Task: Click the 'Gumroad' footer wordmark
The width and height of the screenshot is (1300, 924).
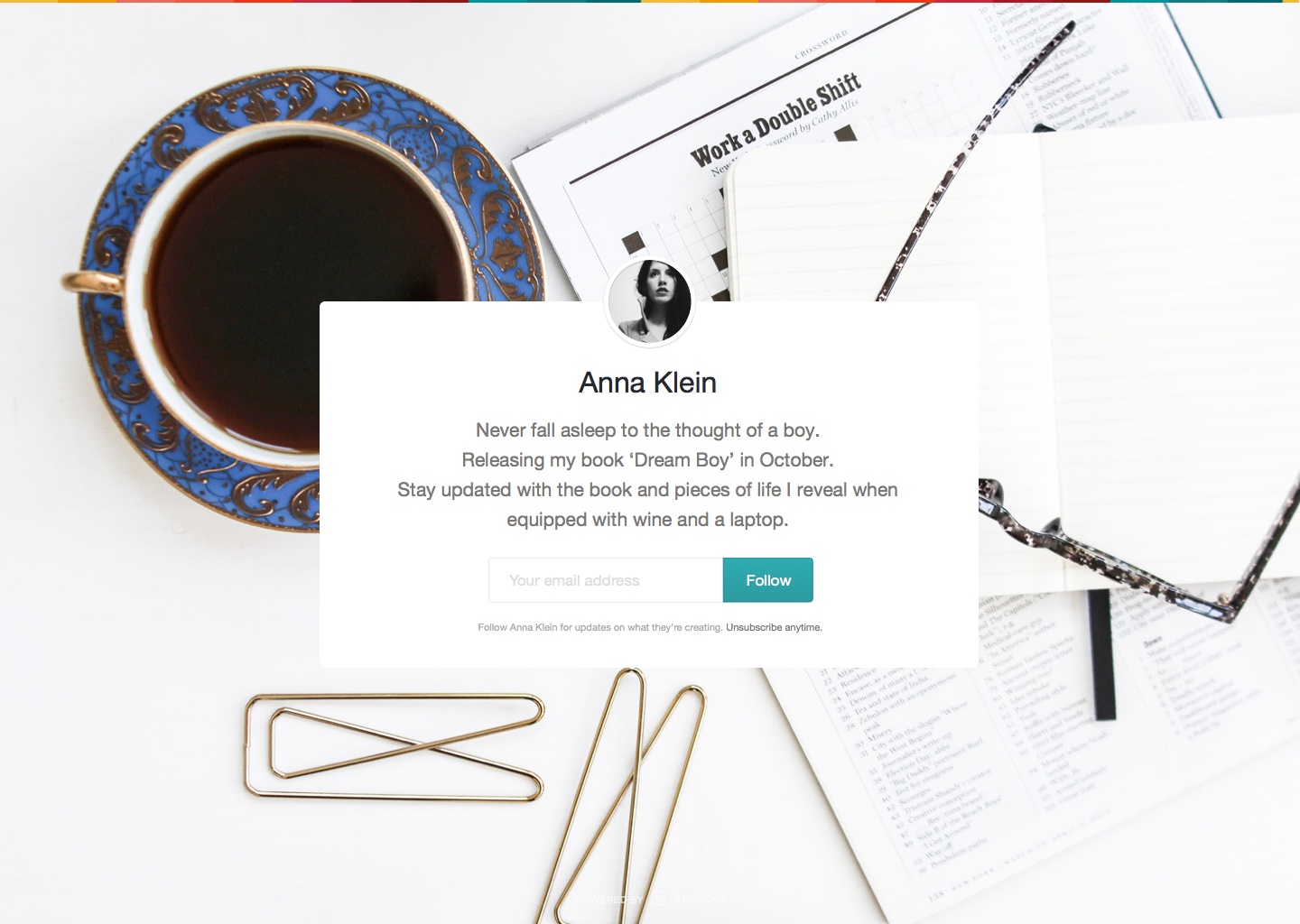Action: click(x=700, y=899)
